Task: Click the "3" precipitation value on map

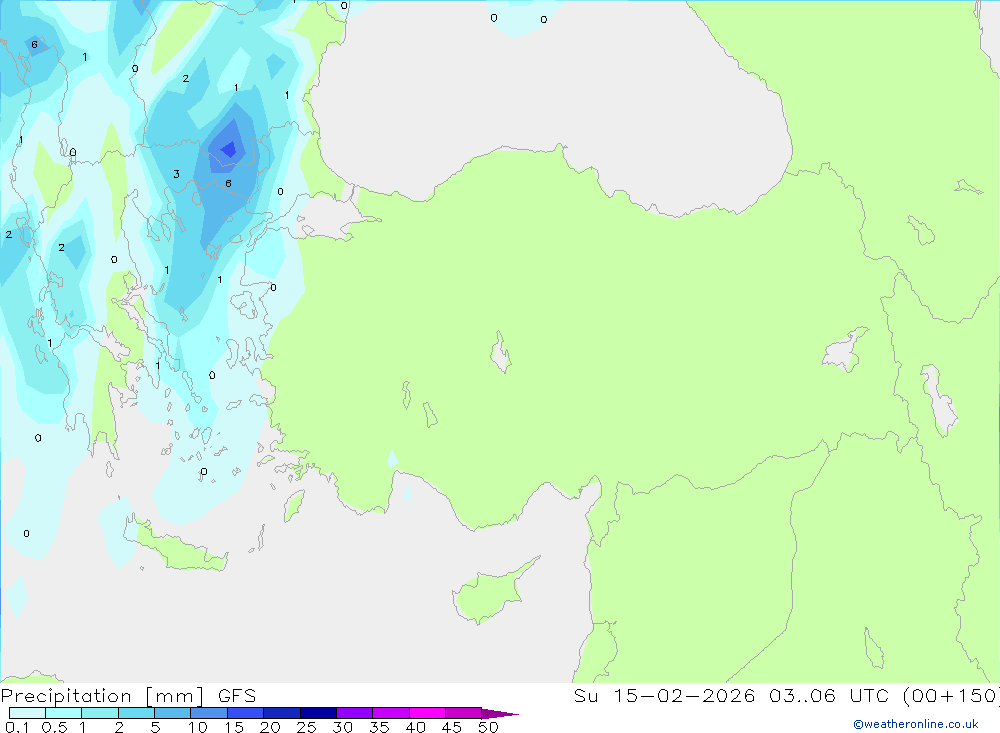Action: point(177,174)
